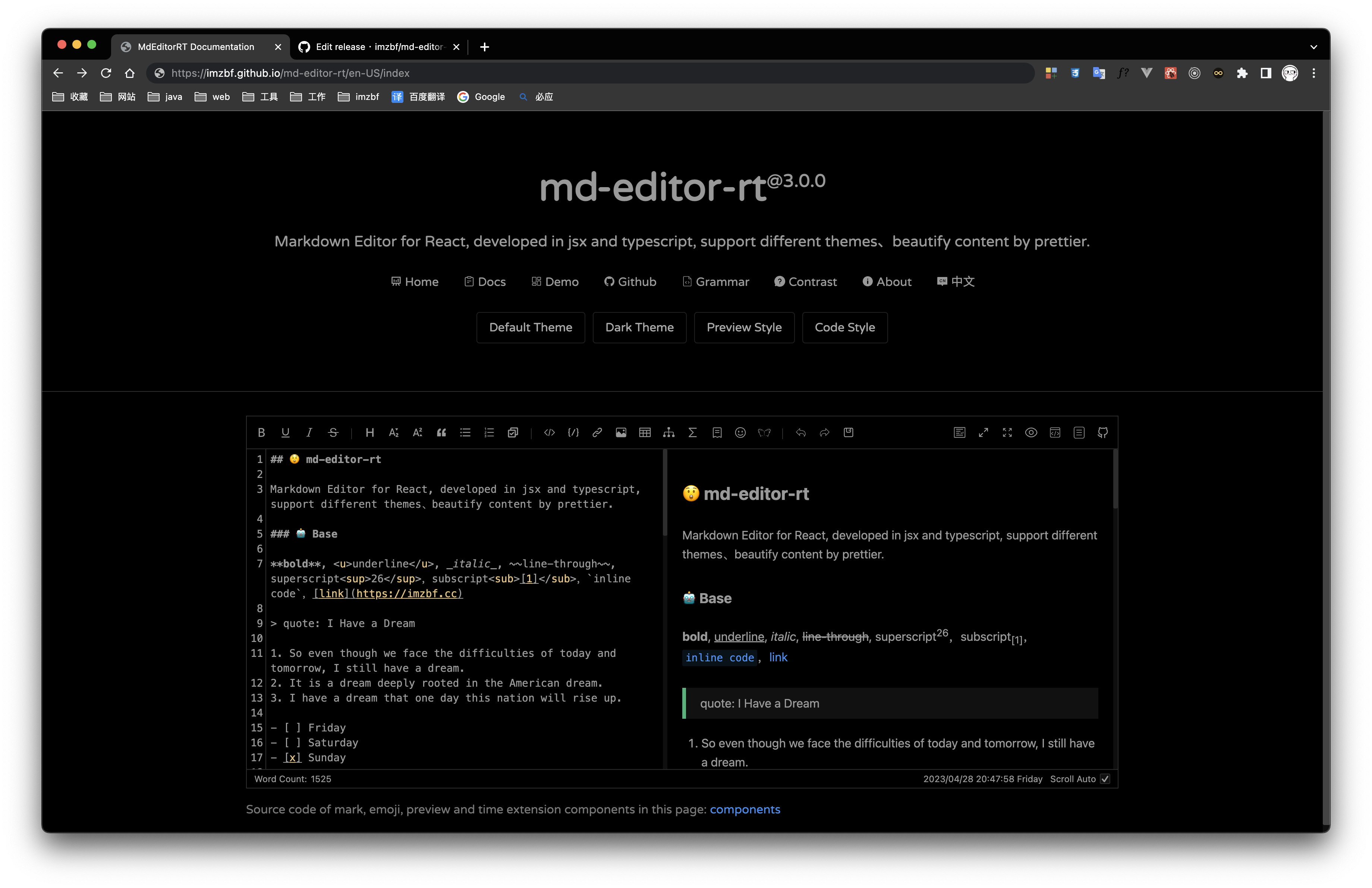The image size is (1372, 888).
Task: Open the components source code link
Action: click(745, 810)
